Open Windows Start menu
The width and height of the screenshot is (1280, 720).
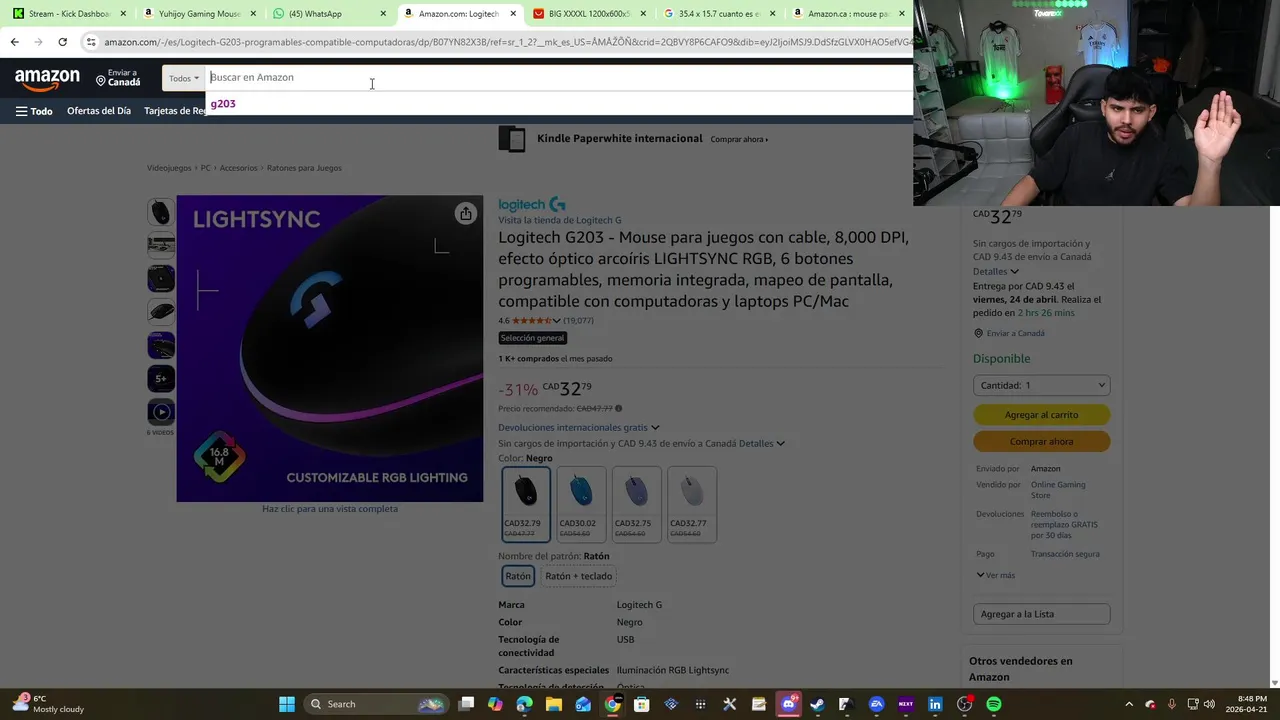(287, 704)
